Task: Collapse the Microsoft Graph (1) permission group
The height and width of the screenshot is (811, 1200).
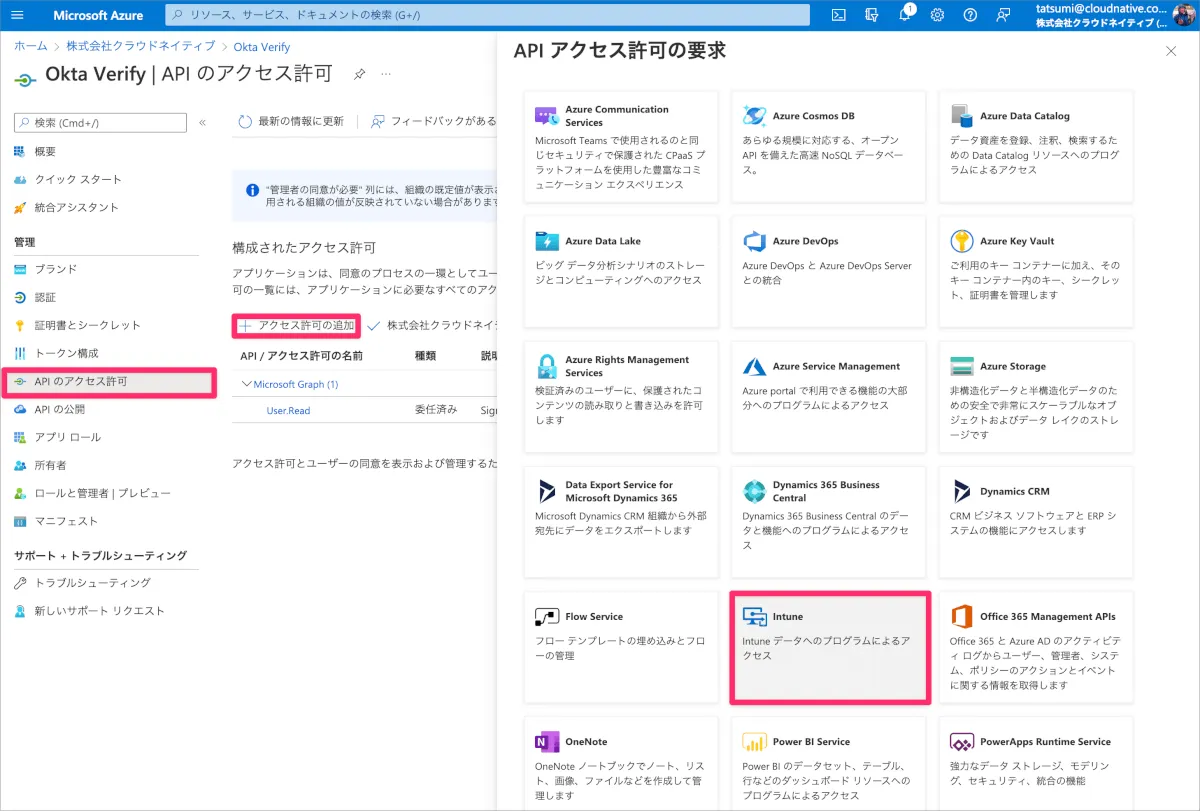Action: pyautogui.click(x=247, y=384)
